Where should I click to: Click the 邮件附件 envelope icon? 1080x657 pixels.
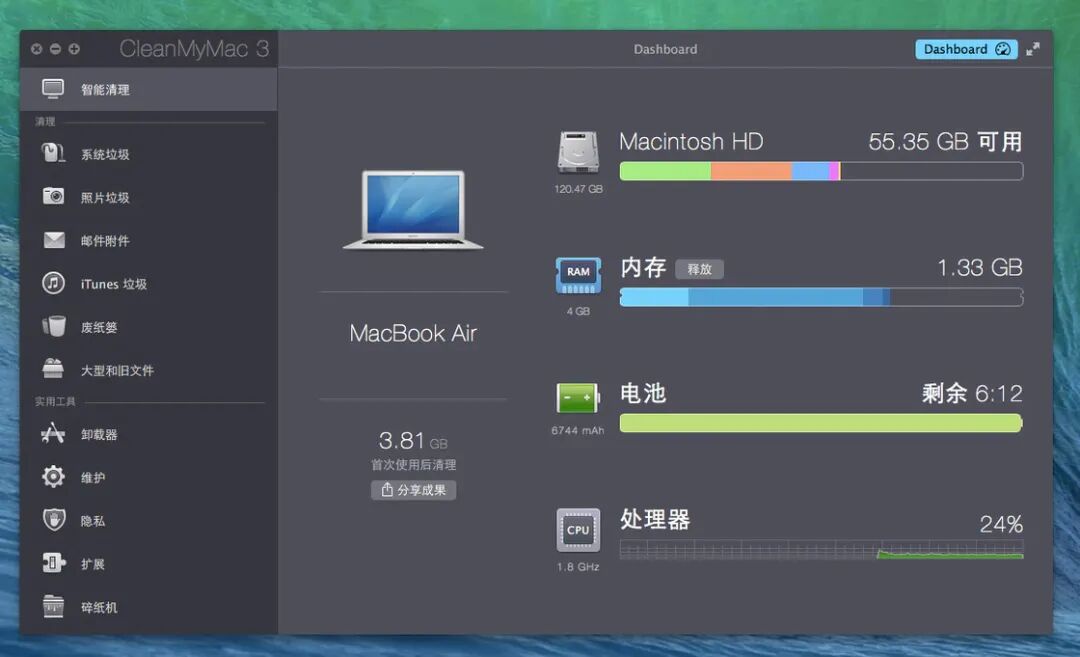point(54,240)
